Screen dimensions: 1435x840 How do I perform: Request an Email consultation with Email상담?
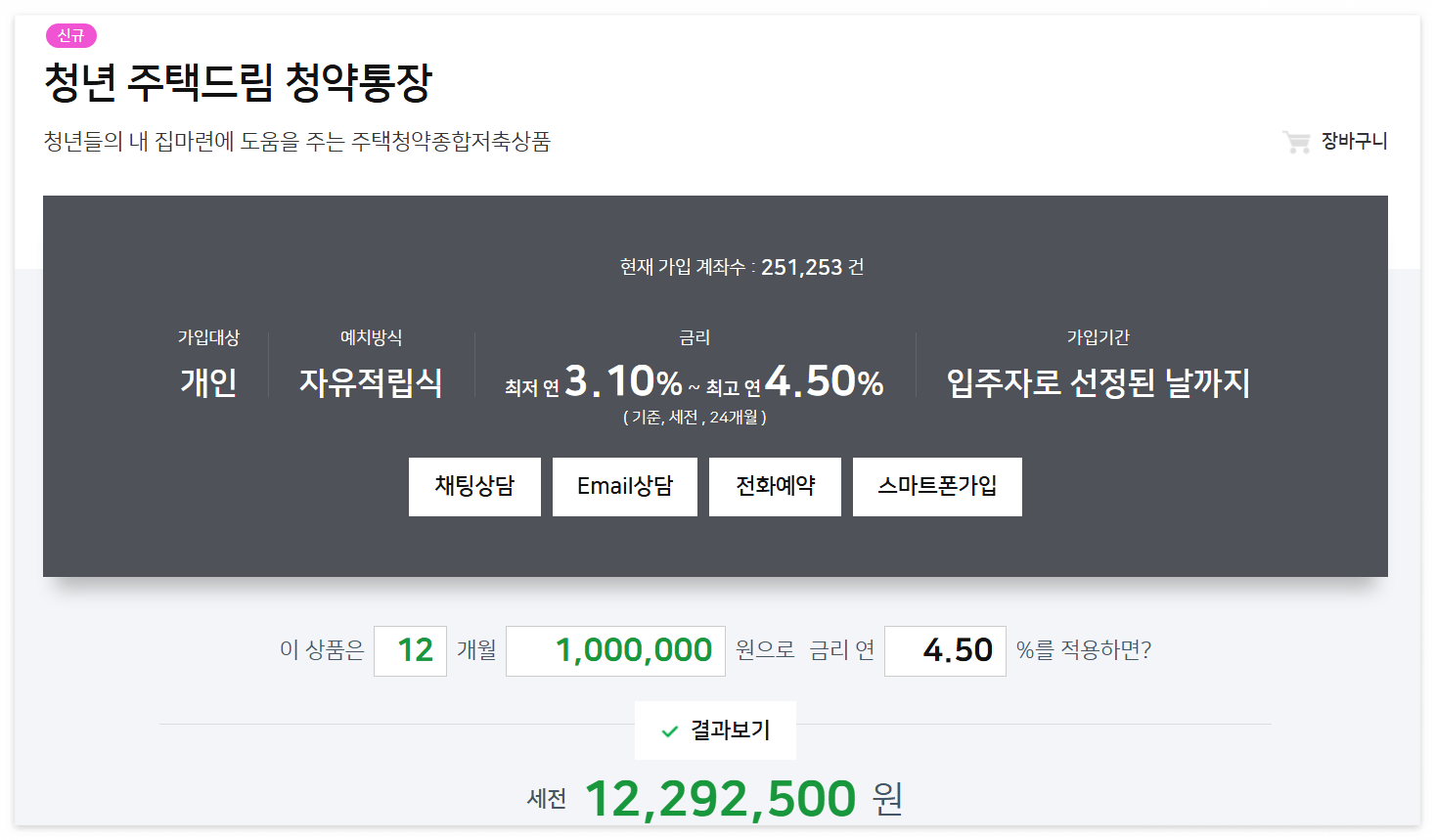click(625, 486)
